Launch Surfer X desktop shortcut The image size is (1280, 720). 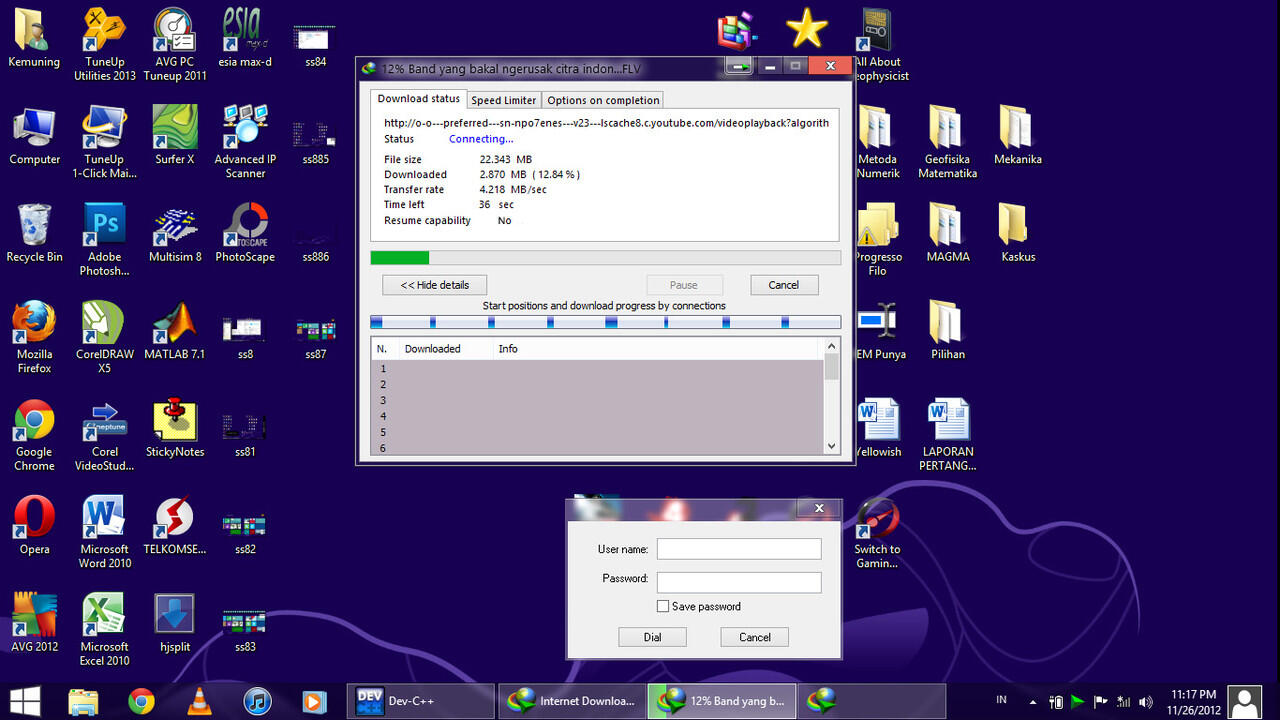click(175, 136)
